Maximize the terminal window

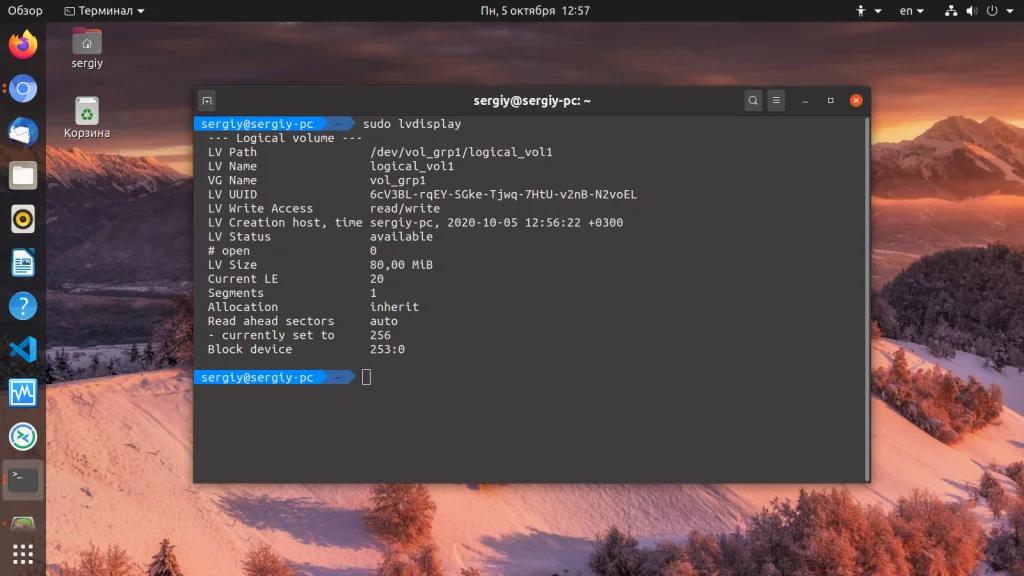pos(831,101)
